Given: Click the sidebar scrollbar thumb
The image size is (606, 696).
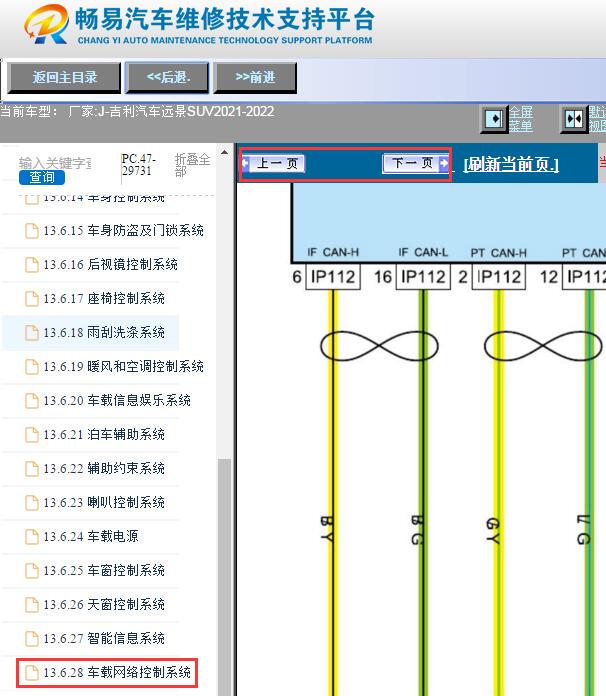Looking at the screenshot, I should (x=225, y=577).
